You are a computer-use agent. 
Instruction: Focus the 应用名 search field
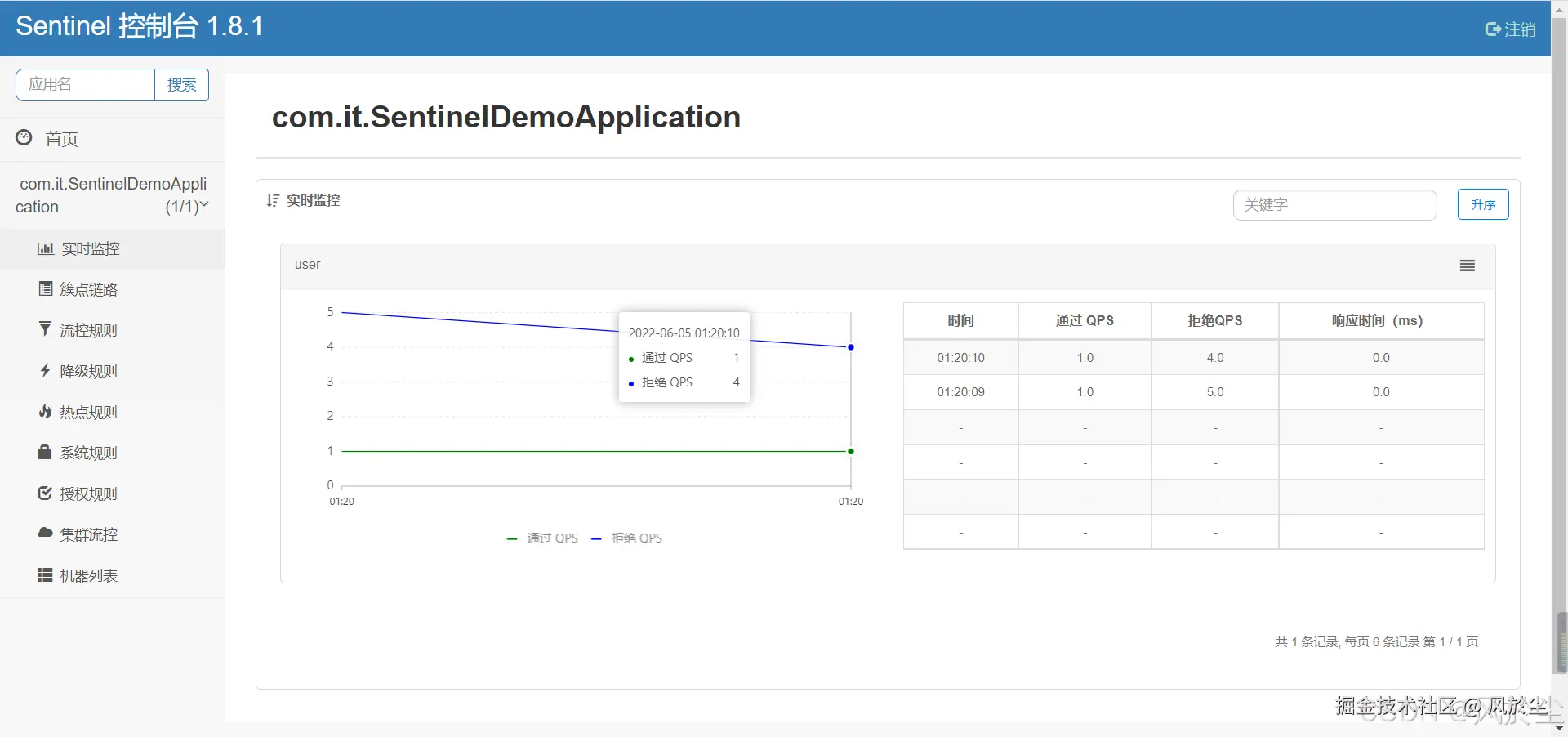(86, 85)
